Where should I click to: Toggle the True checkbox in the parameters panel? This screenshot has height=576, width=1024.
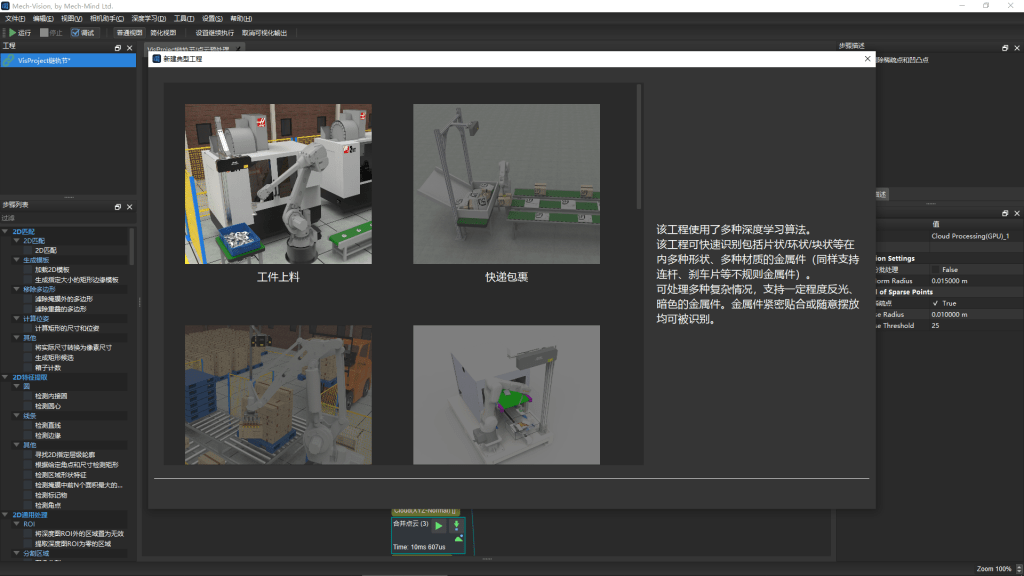935,303
